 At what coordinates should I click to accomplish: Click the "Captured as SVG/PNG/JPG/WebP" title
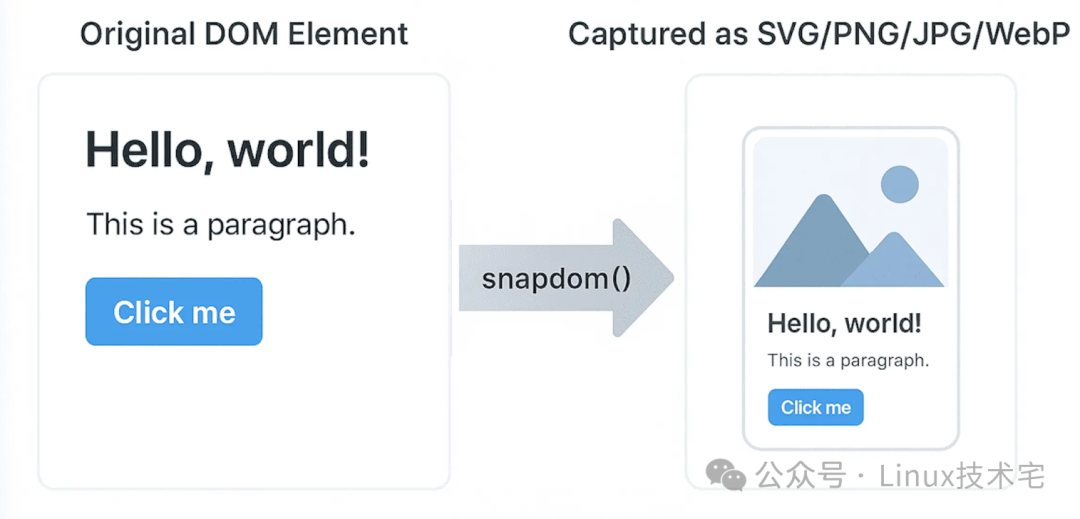[x=818, y=34]
